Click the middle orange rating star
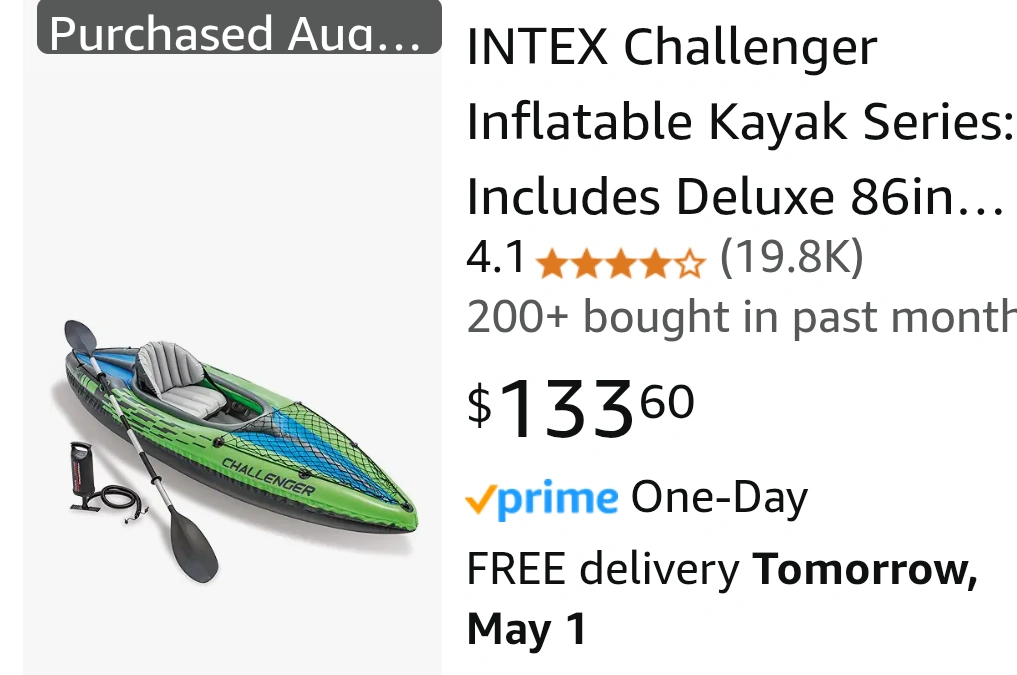 tap(621, 265)
